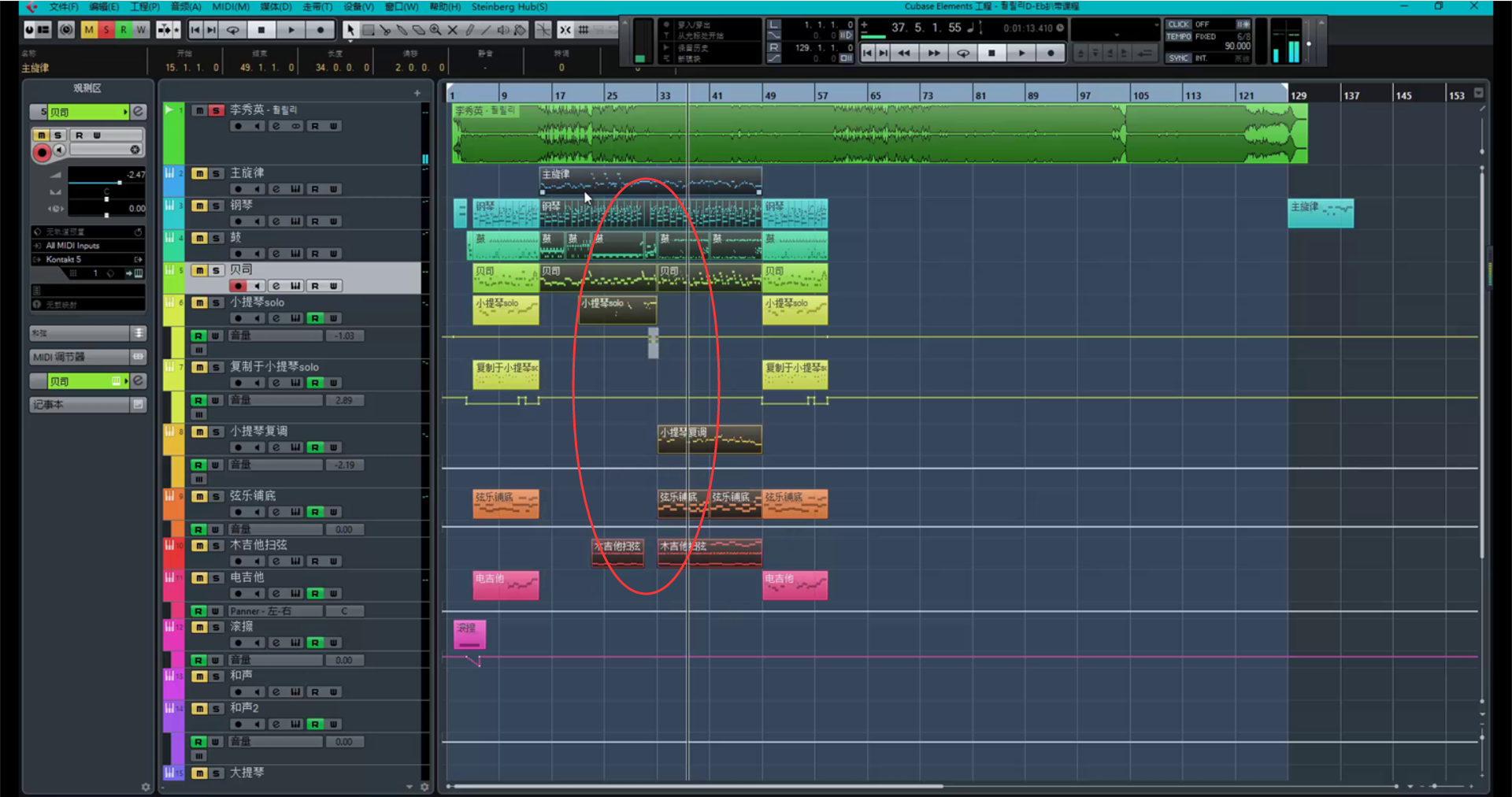Open the 设备(V) menu
1512x797 pixels.
358,7
